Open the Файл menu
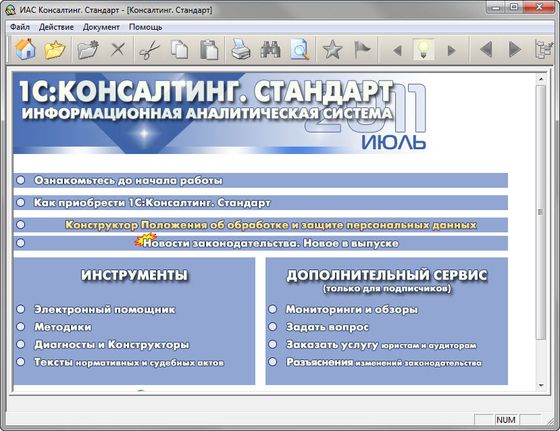 pos(20,27)
